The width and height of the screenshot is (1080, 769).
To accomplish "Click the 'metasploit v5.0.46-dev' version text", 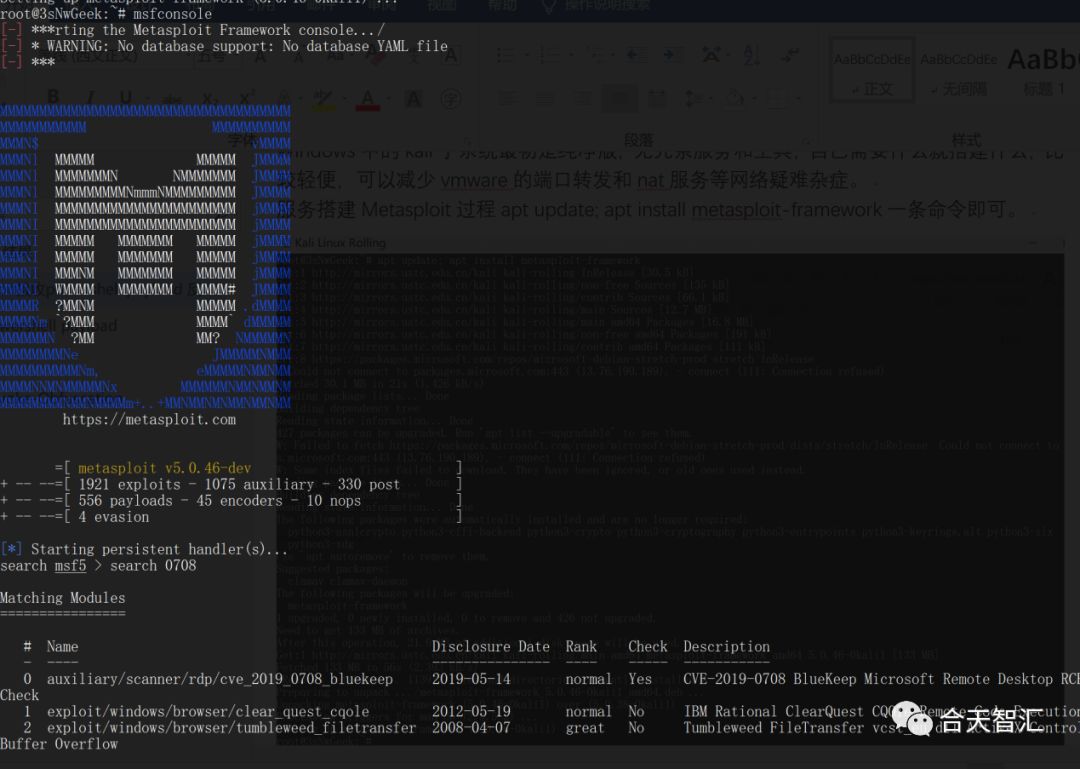I will [x=165, y=469].
